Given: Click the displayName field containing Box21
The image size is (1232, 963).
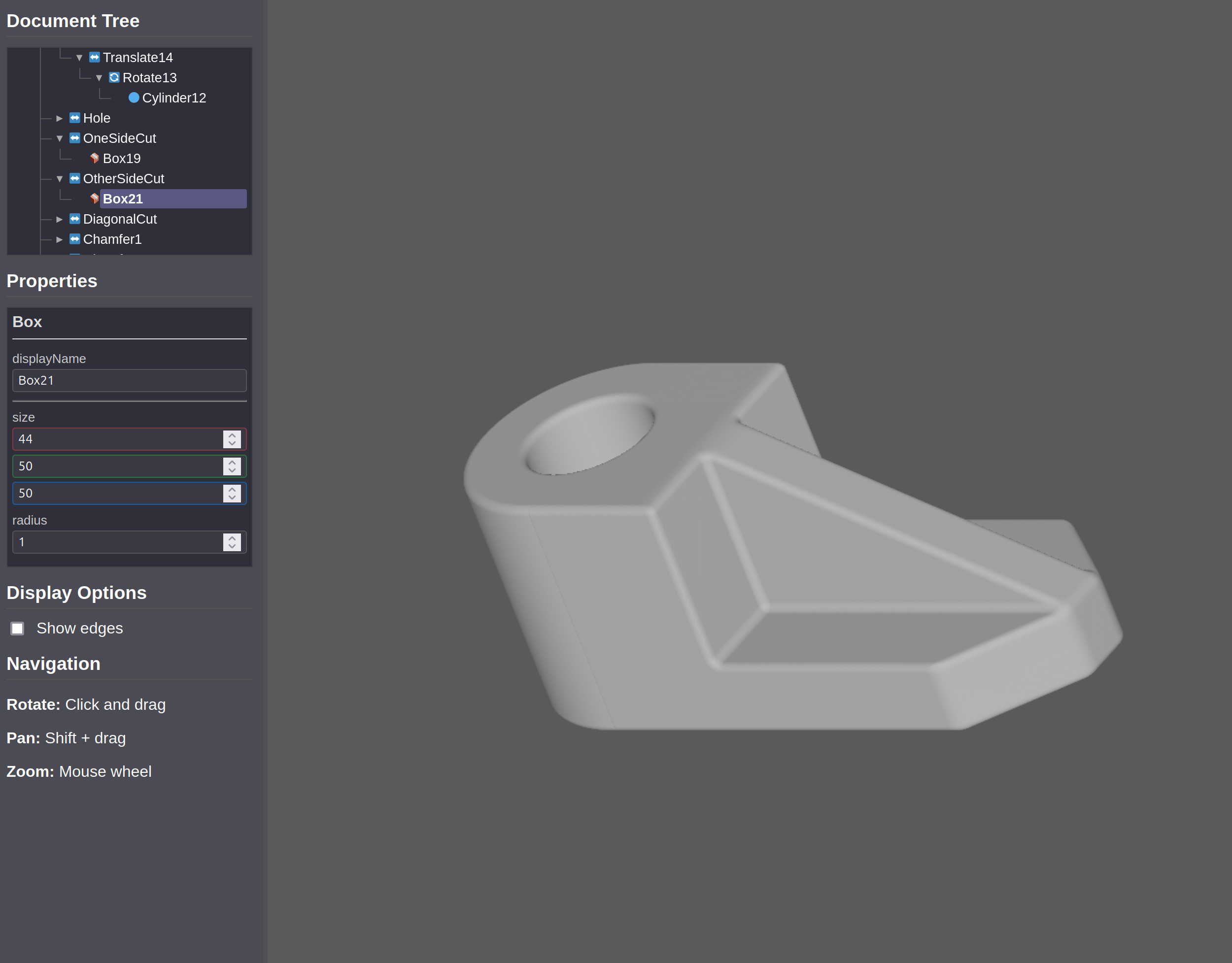Looking at the screenshot, I should (129, 381).
